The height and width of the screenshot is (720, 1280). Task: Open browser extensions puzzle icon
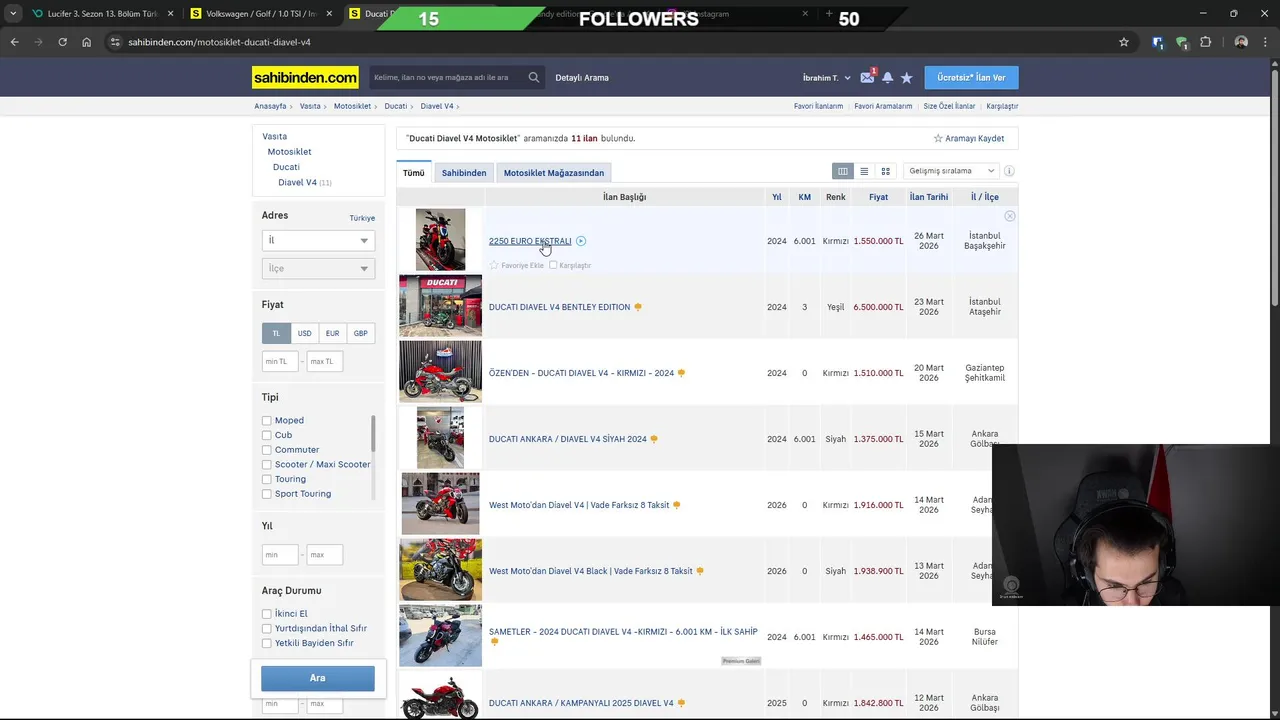1205,42
